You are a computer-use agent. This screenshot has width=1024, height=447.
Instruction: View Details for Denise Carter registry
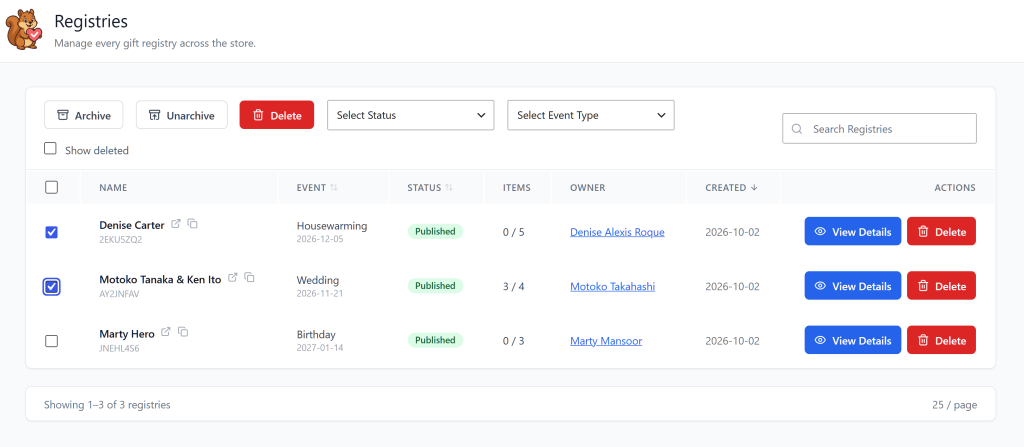tap(852, 231)
